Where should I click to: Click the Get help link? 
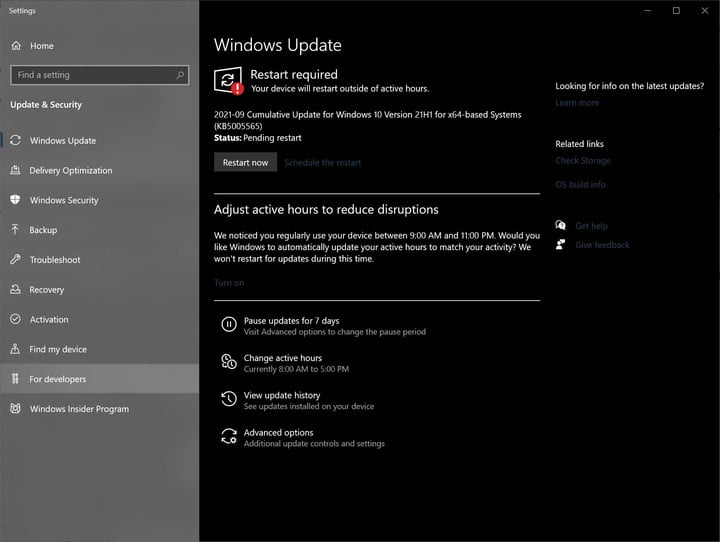pyautogui.click(x=591, y=226)
